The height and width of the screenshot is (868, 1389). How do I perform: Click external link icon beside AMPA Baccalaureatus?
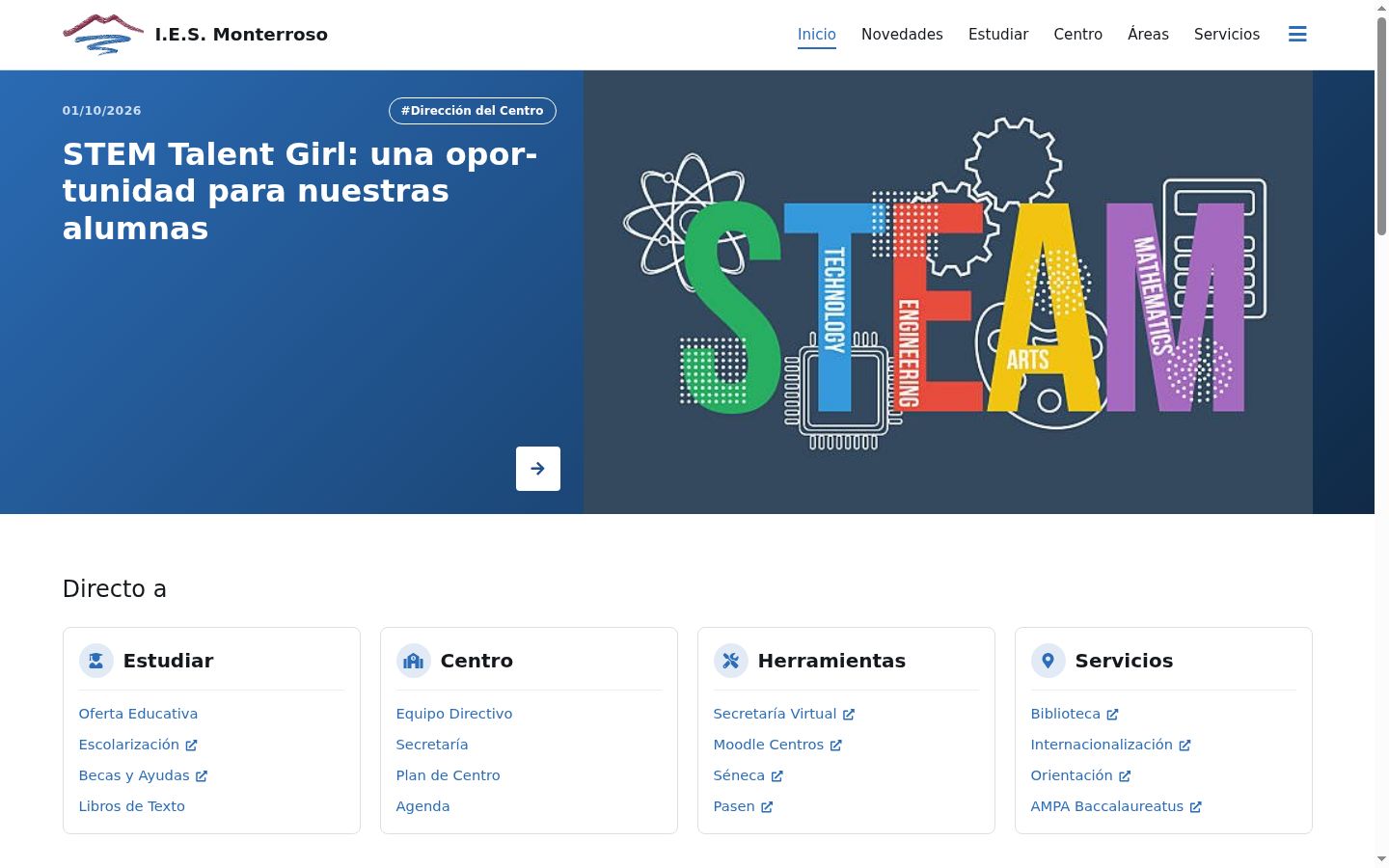[1196, 807]
